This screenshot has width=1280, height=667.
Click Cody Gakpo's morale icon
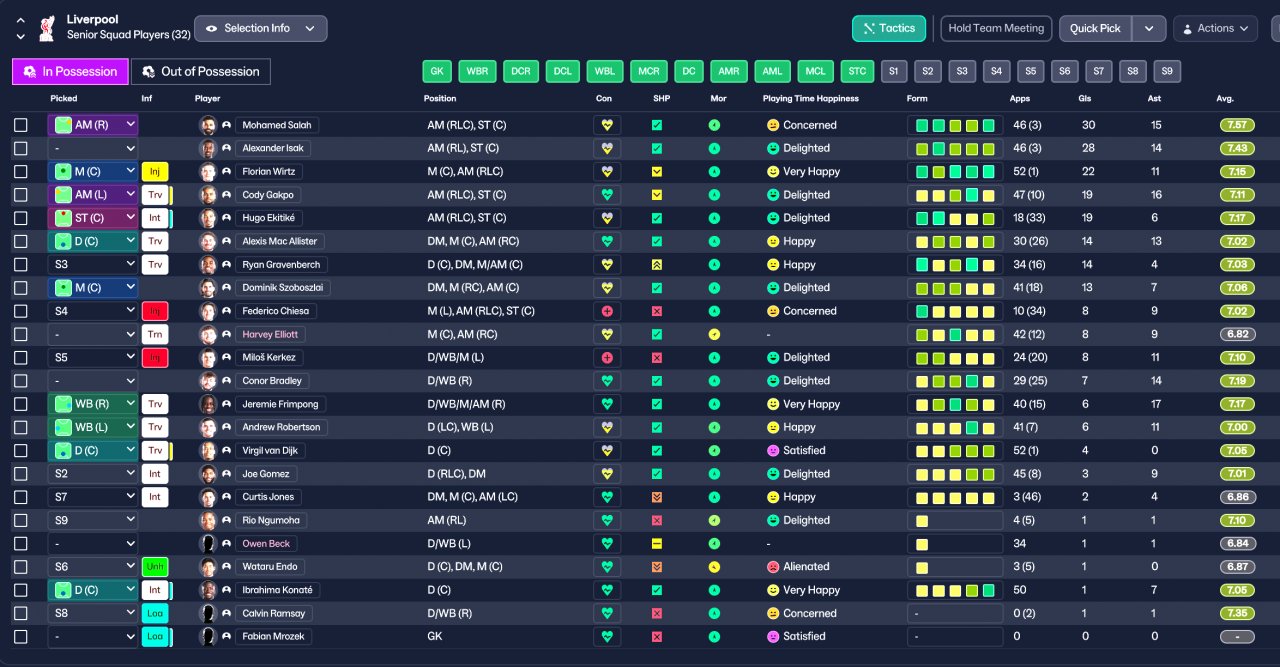pos(714,195)
